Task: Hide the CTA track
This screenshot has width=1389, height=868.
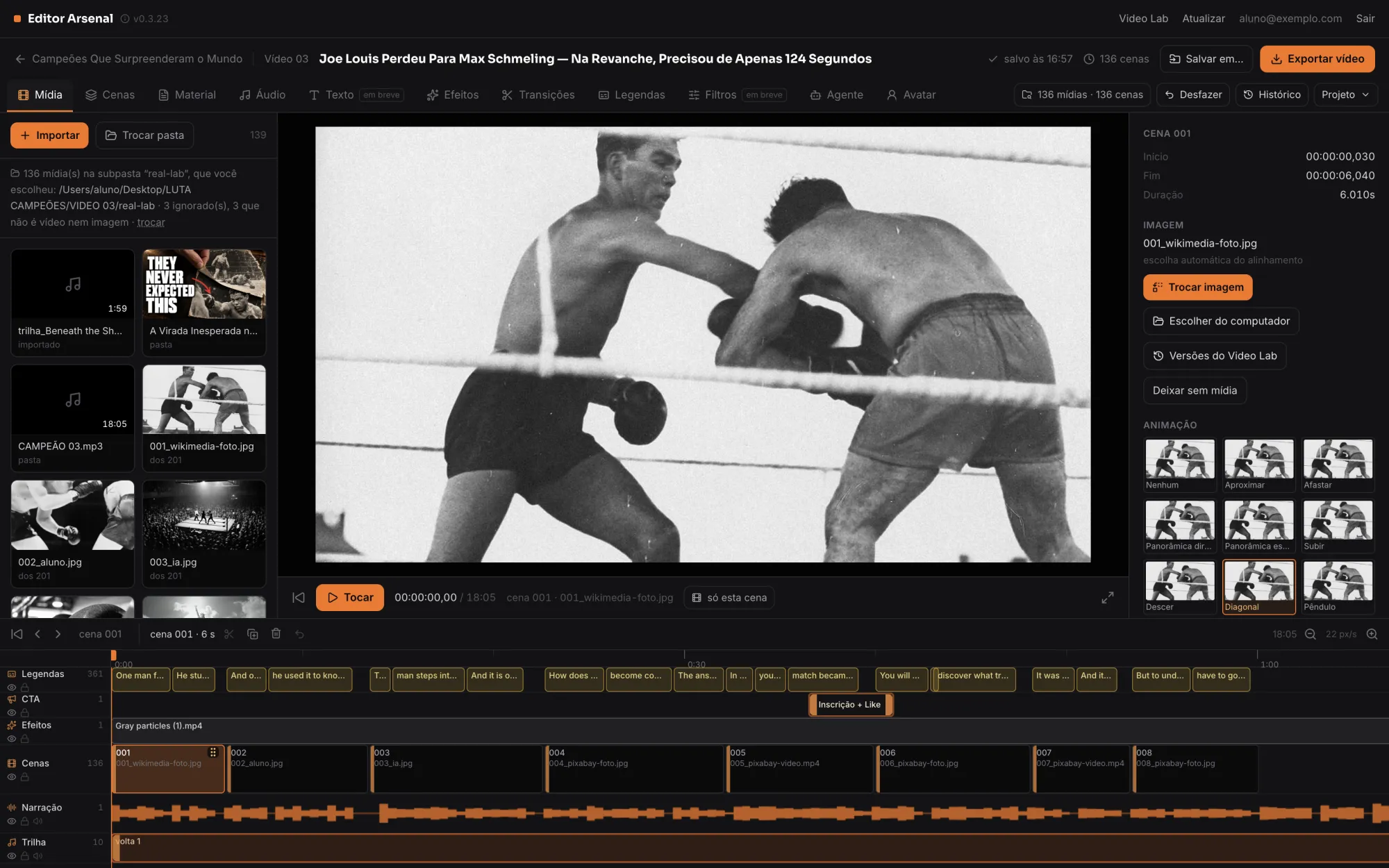Action: tap(12, 712)
